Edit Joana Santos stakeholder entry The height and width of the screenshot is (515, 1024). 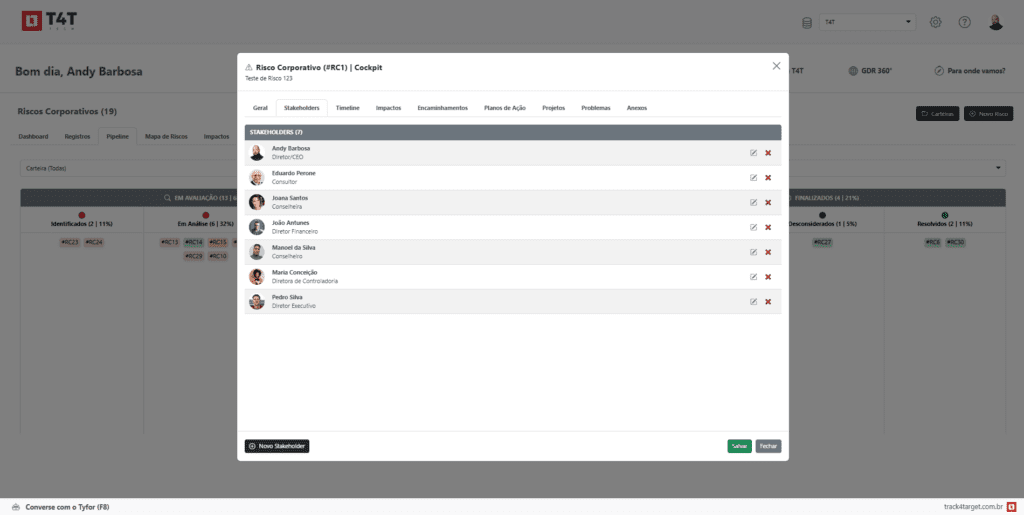pyautogui.click(x=753, y=202)
